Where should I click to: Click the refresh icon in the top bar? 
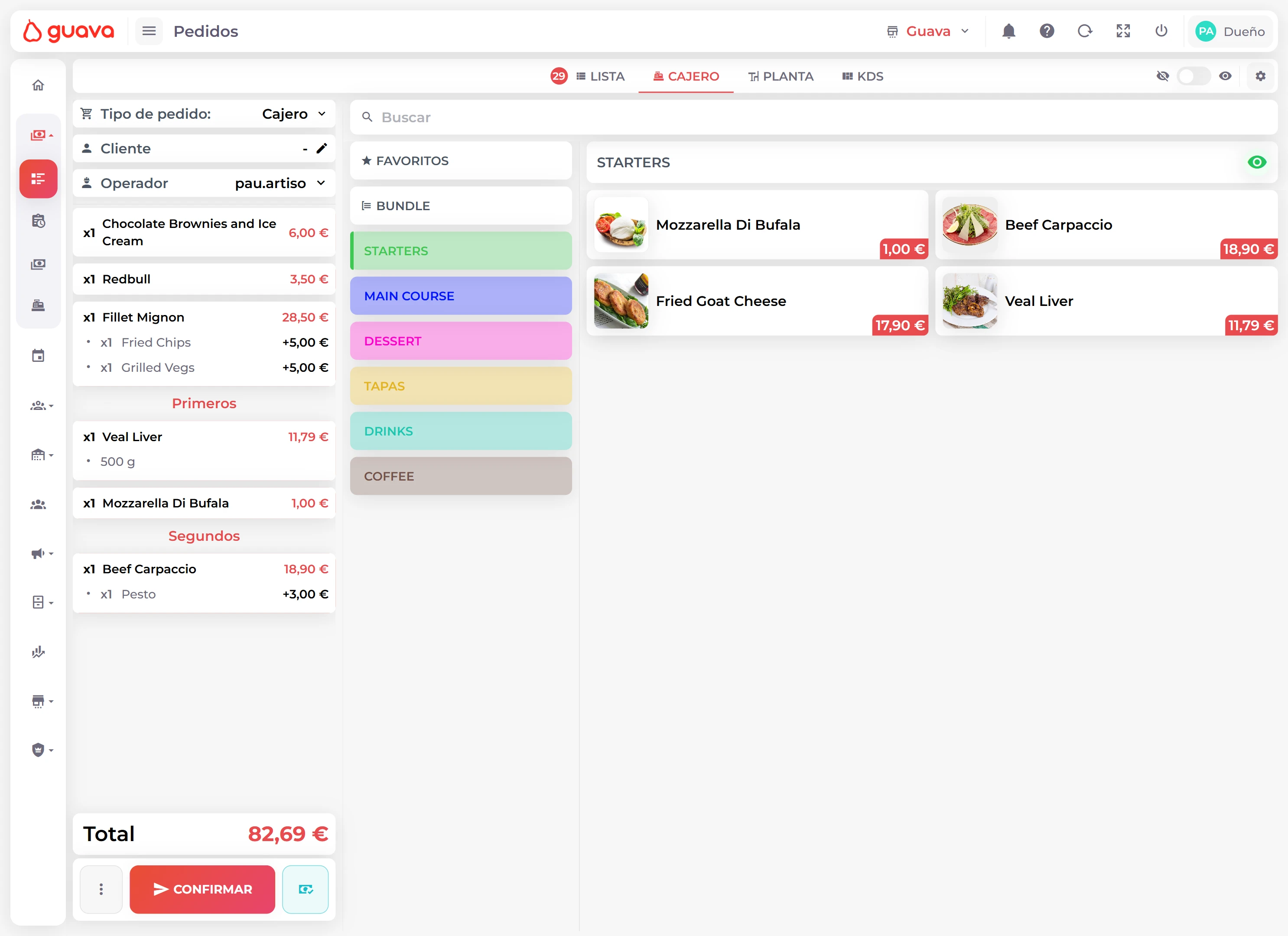(1085, 31)
